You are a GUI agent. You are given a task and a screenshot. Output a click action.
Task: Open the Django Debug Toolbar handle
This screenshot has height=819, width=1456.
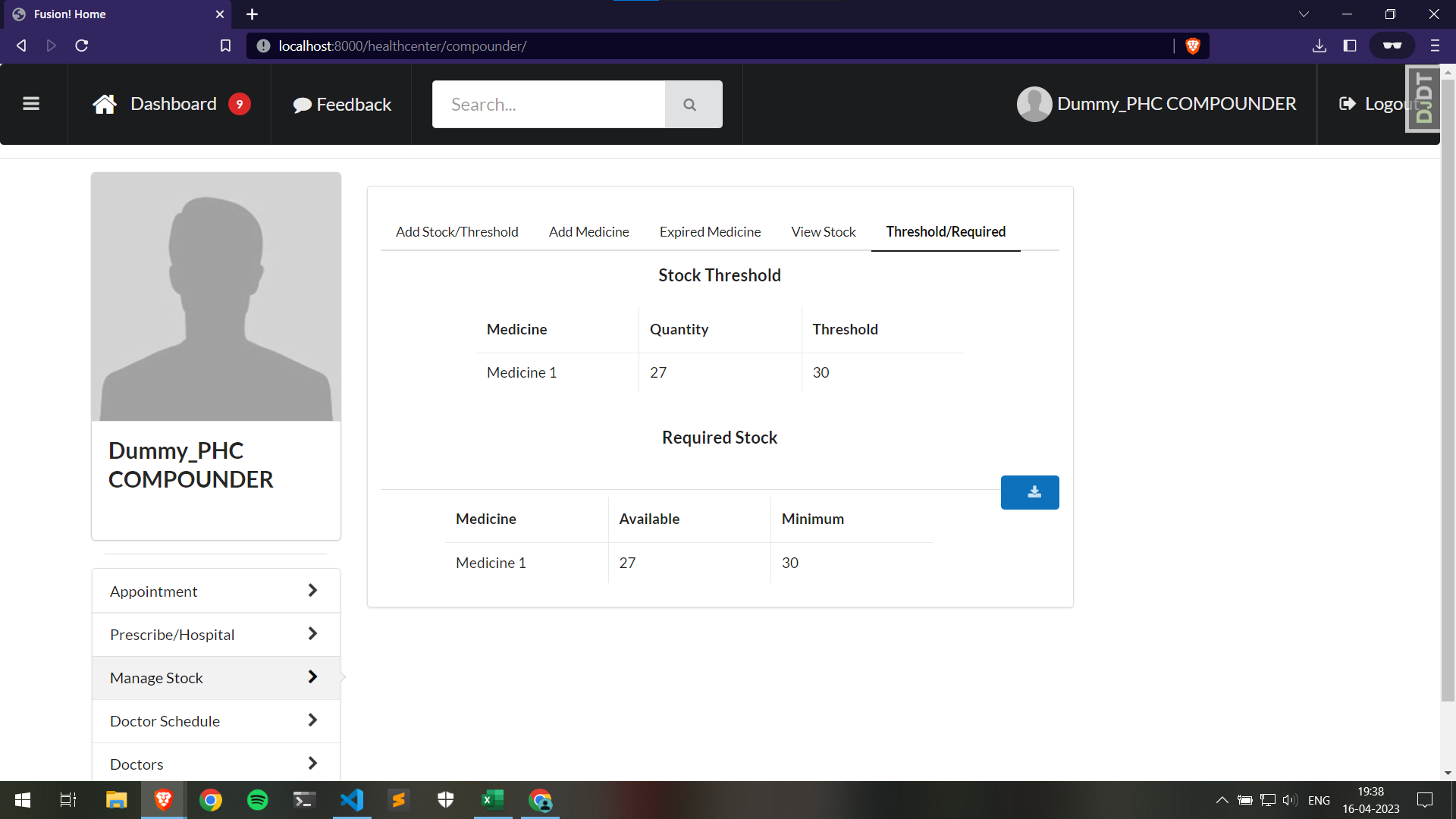1423,99
